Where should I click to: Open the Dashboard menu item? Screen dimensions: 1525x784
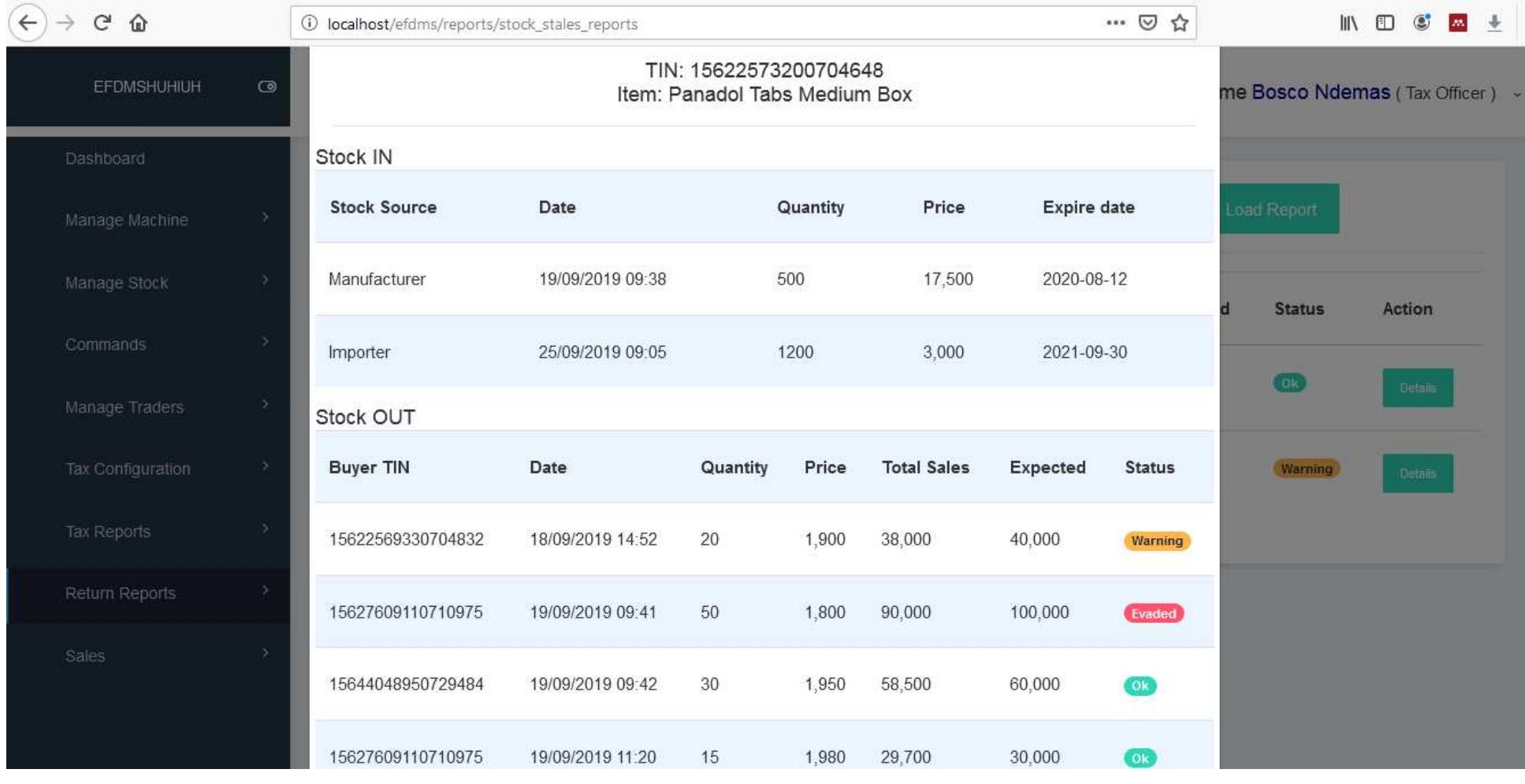coord(105,158)
